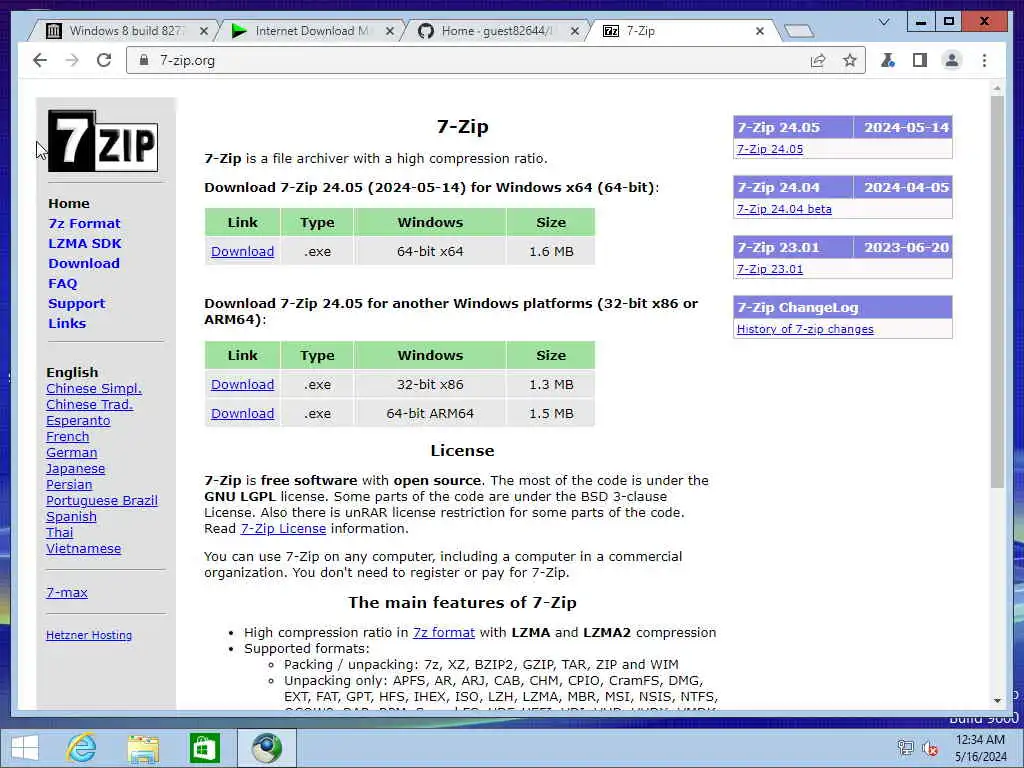1024x768 pixels.
Task: Click the 7-Zip logo image
Action: 103,140
